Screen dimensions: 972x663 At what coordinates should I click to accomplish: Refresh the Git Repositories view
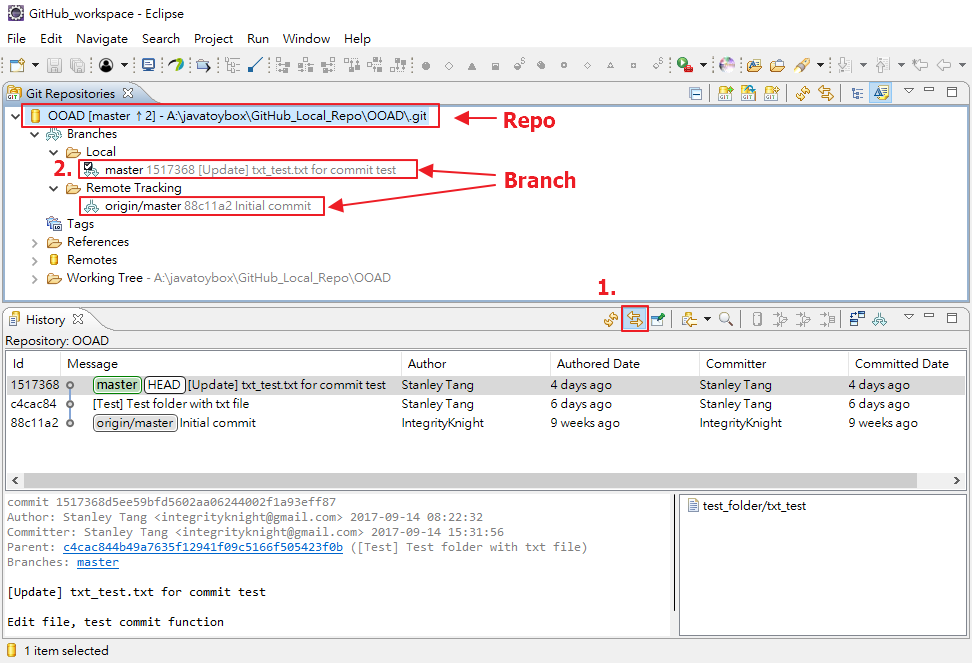pyautogui.click(x=803, y=92)
